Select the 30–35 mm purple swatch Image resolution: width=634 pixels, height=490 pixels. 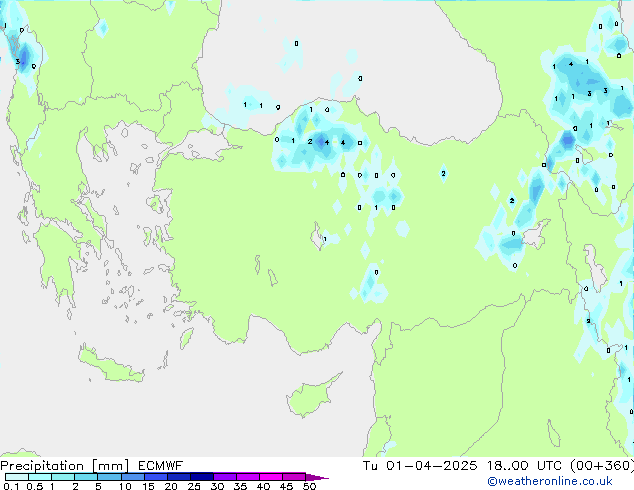[224, 477]
